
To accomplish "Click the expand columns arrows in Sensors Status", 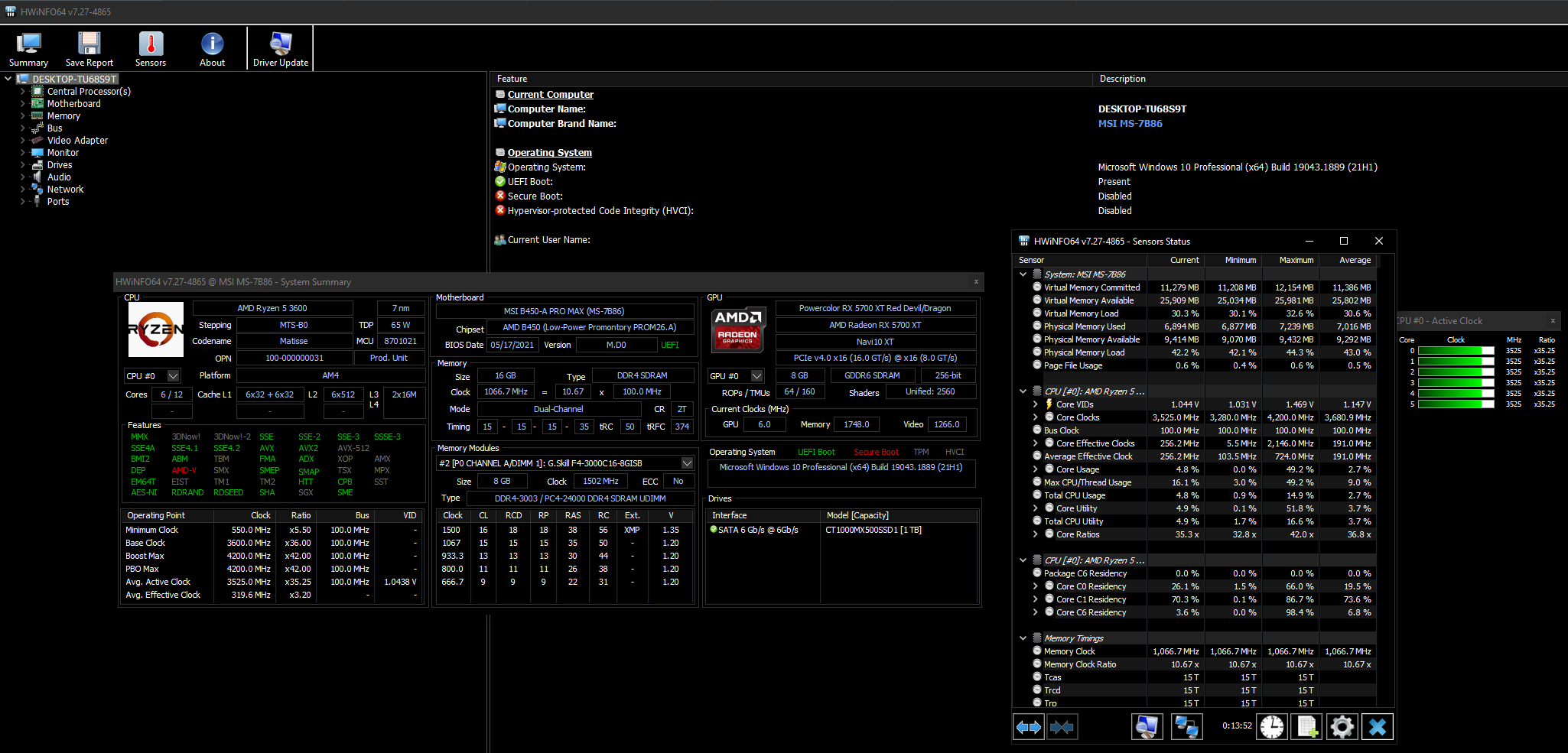I will coord(1029,727).
